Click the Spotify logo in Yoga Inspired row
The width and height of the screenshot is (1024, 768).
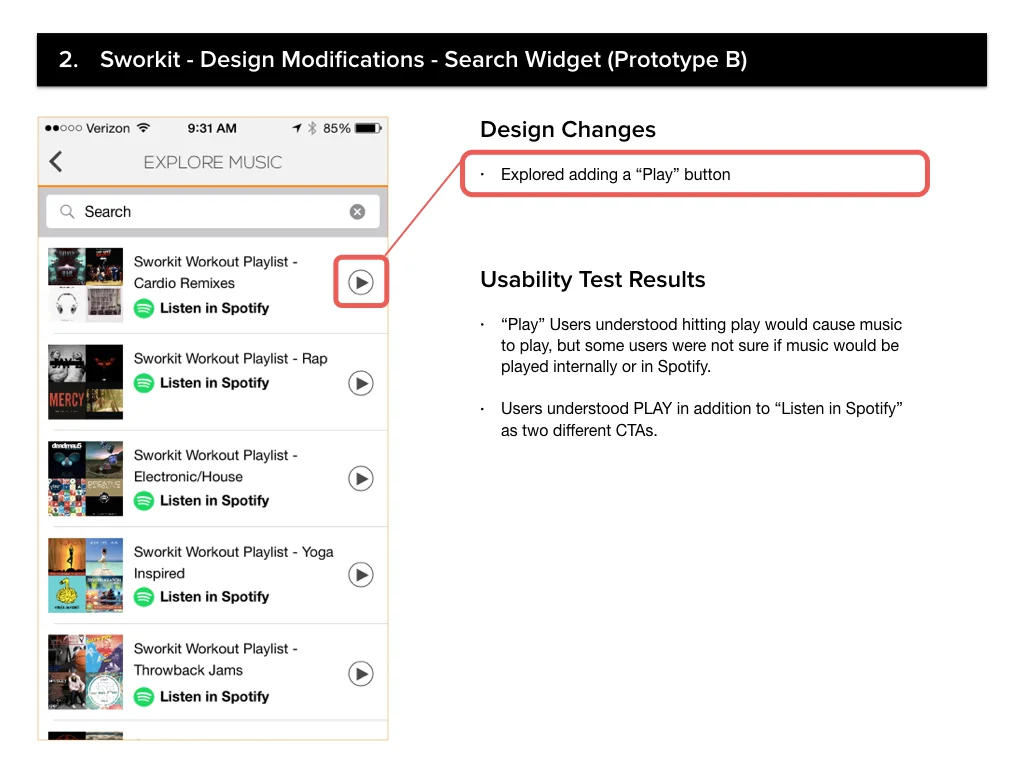point(144,597)
